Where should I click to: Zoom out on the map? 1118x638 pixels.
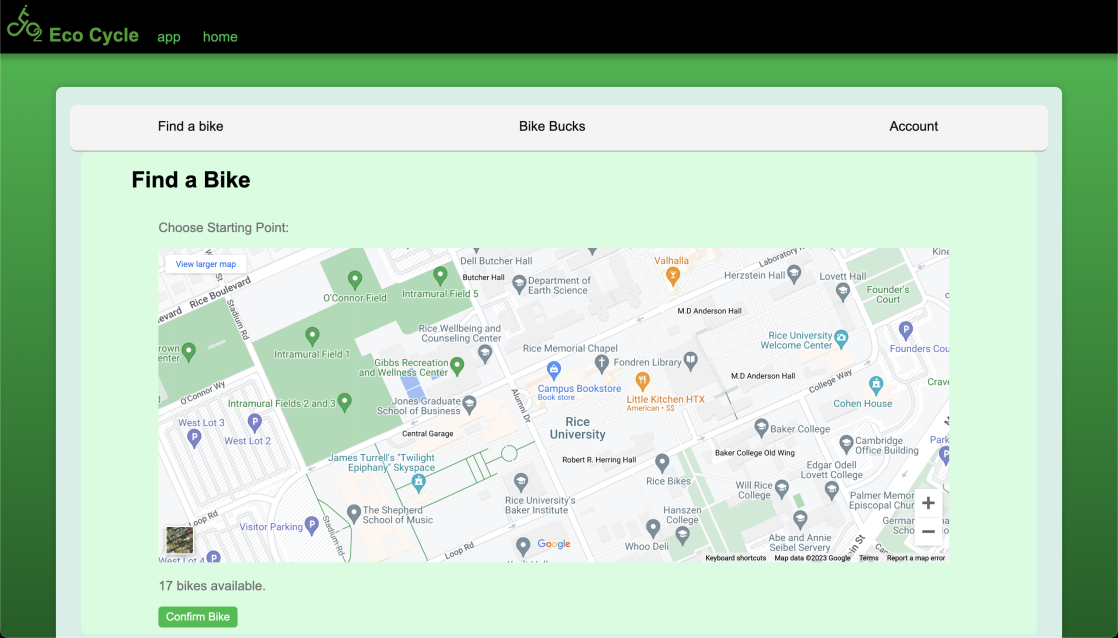pyautogui.click(x=928, y=531)
